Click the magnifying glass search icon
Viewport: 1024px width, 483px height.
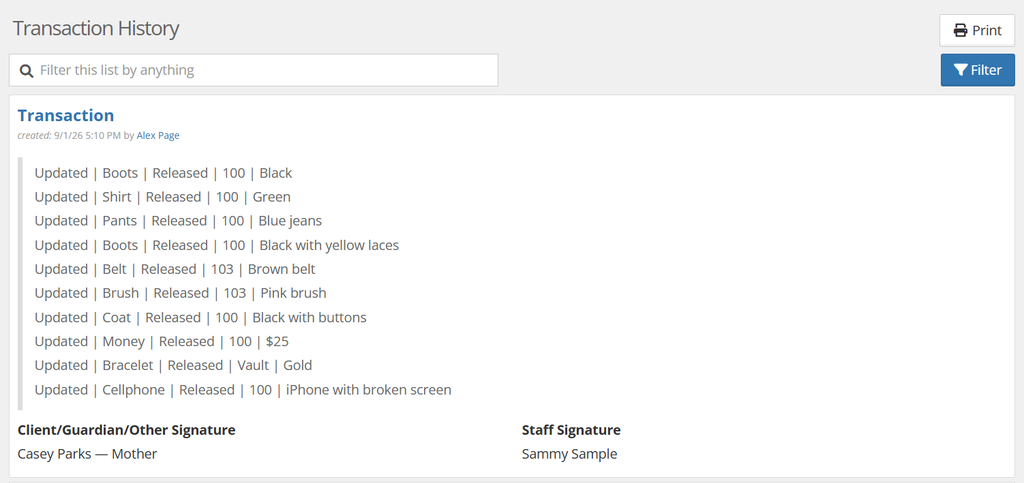point(26,70)
